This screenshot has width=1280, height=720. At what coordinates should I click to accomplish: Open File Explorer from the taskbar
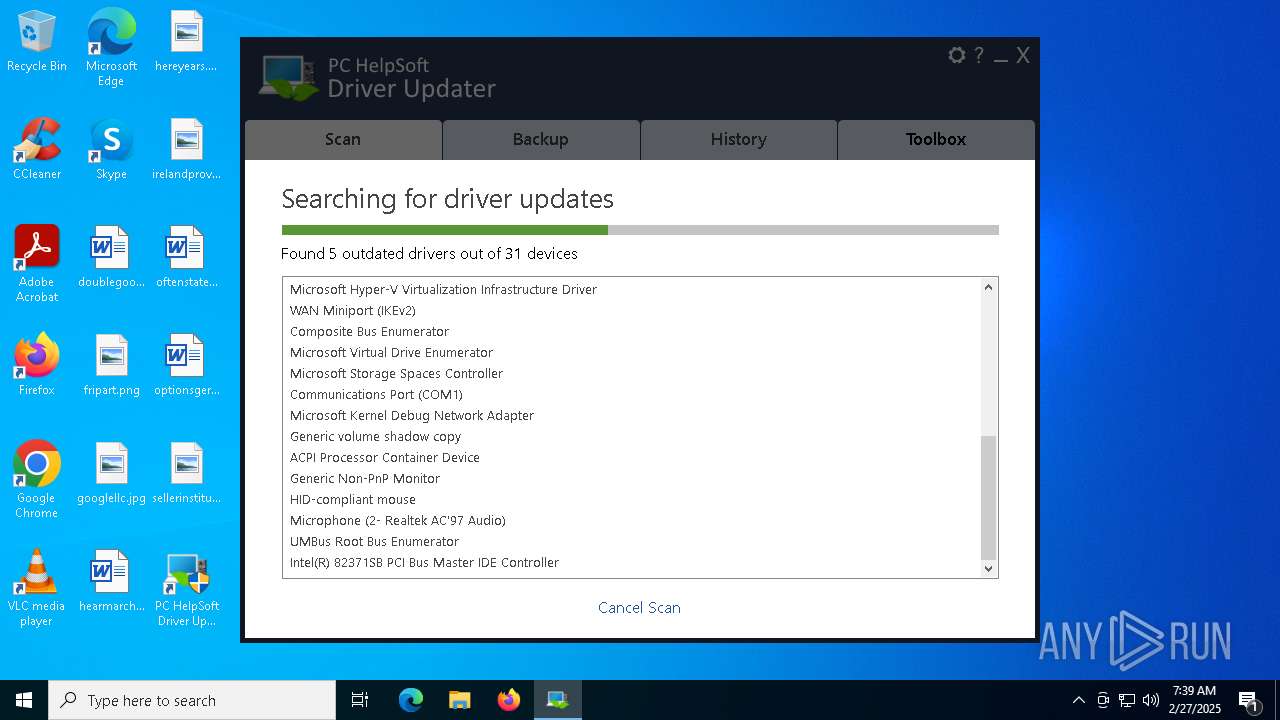459,700
